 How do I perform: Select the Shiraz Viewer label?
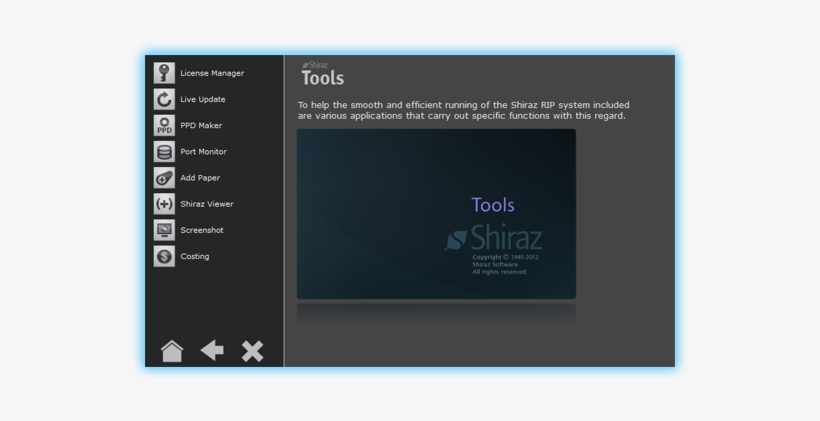pyautogui.click(x=207, y=204)
